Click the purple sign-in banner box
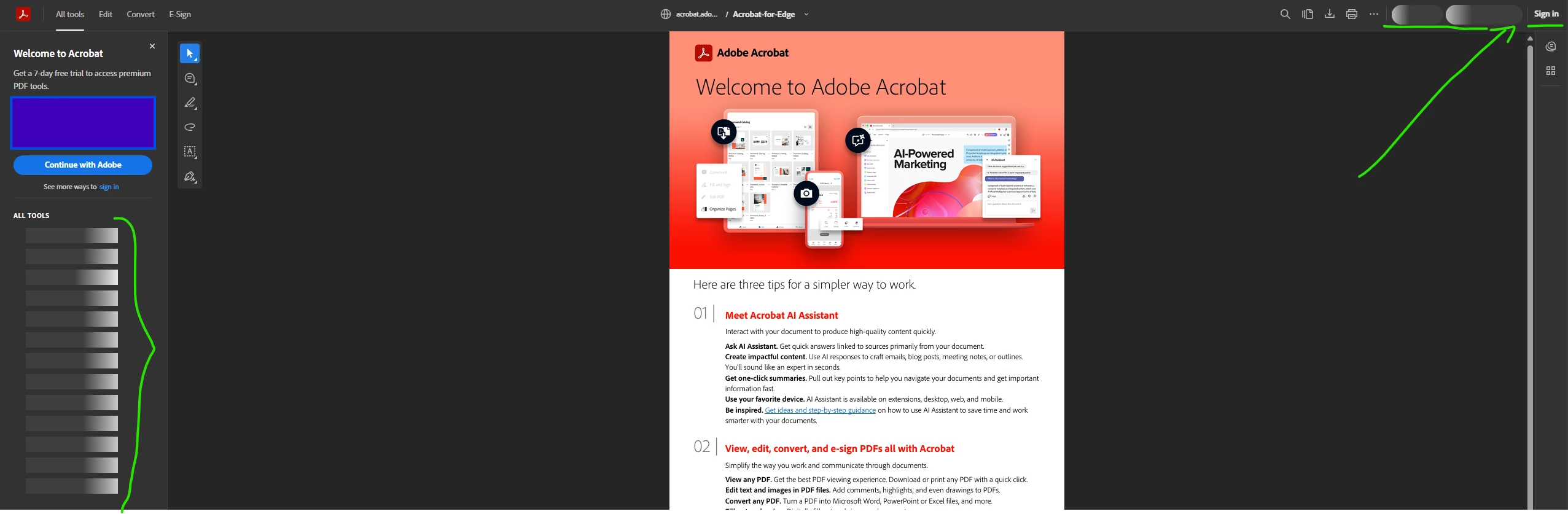This screenshot has height=514, width=1568. [83, 123]
